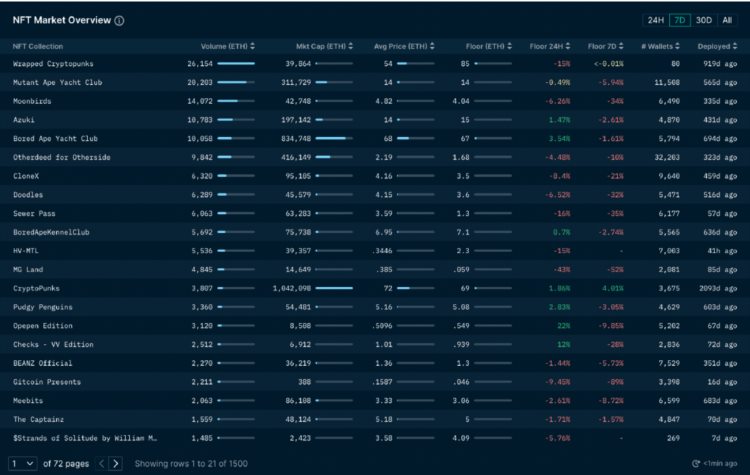The width and height of the screenshot is (750, 475).
Task: Sort by Floor 7D column arrows
Action: tap(625, 46)
